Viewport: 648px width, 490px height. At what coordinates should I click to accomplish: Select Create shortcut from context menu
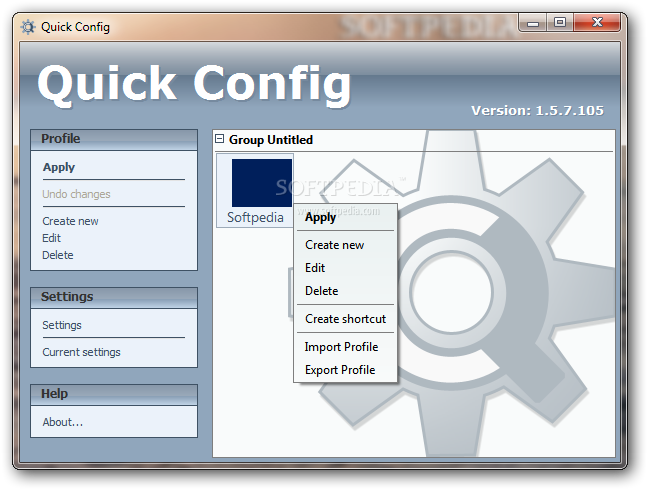(345, 319)
